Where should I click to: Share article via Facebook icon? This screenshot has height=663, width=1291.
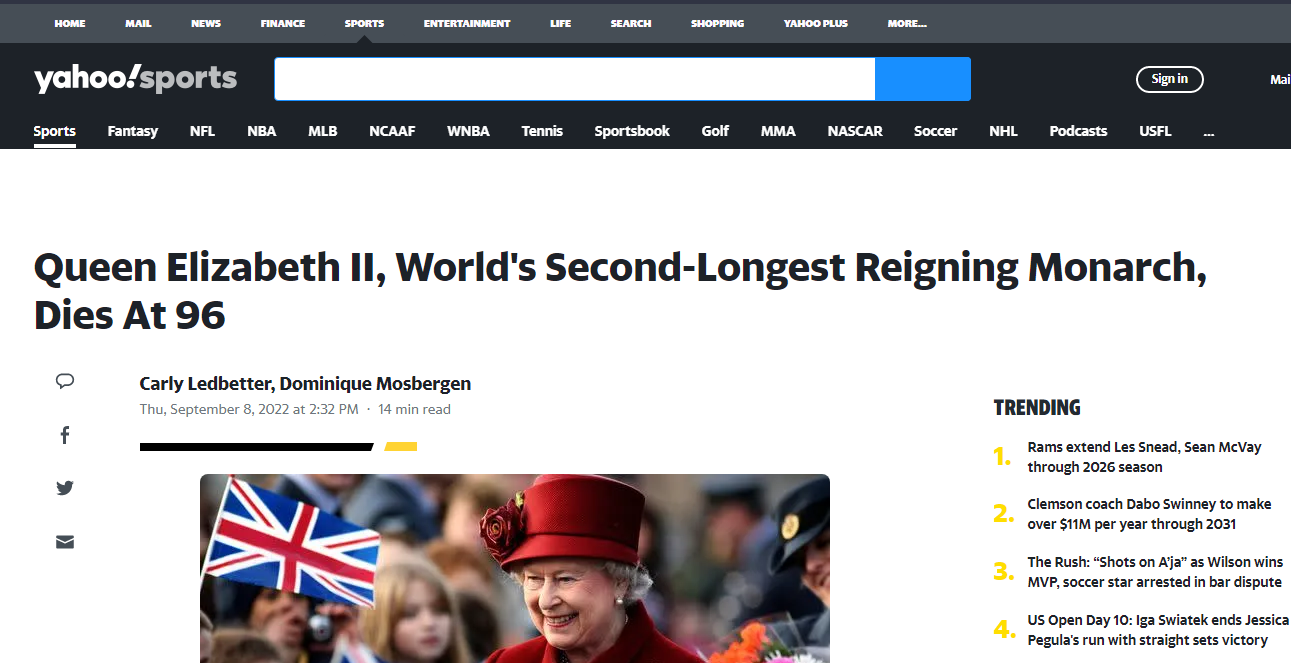tap(65, 435)
